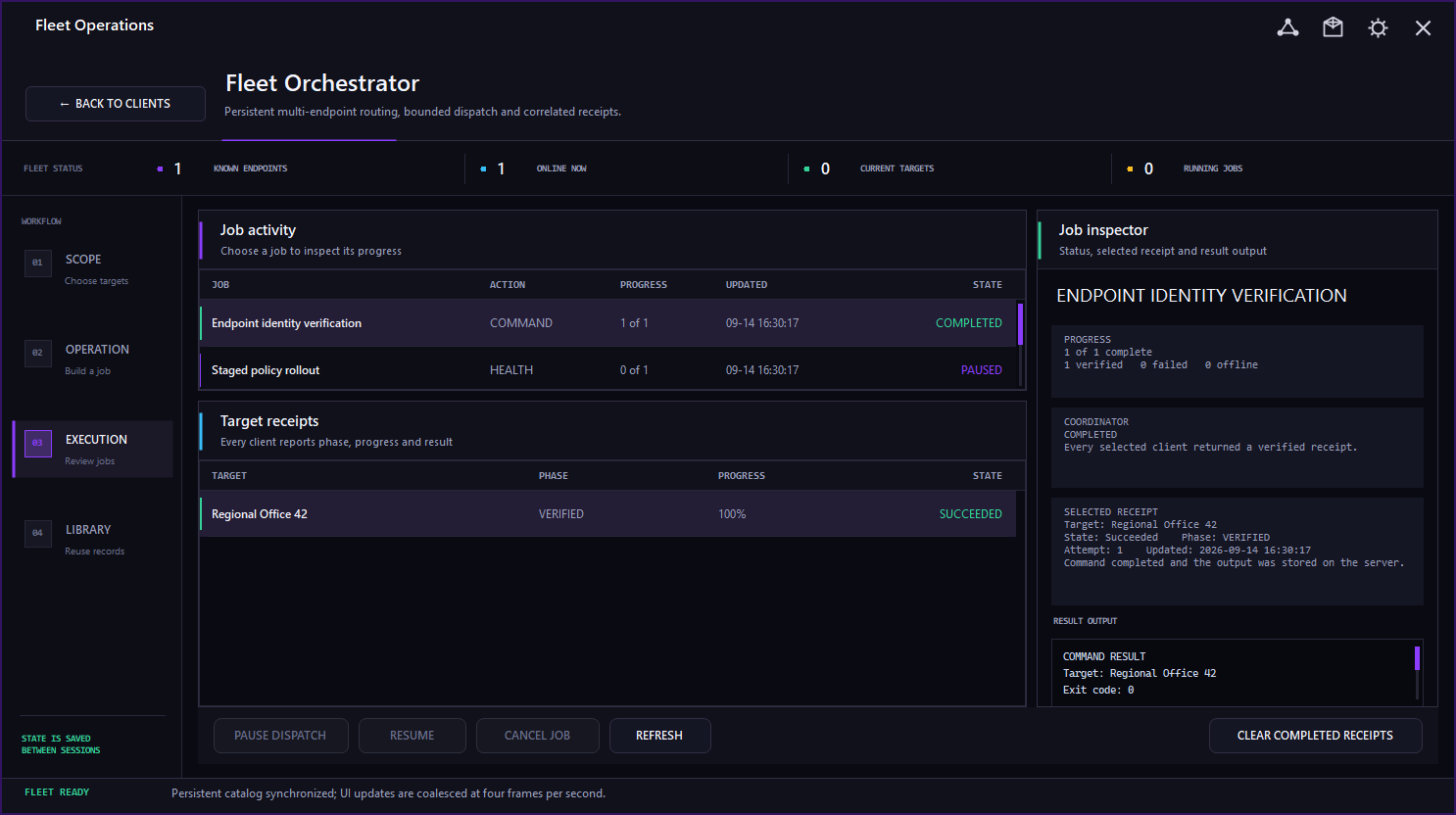Click the SUCCEEDED receipt state
1456x815 pixels.
tap(970, 514)
